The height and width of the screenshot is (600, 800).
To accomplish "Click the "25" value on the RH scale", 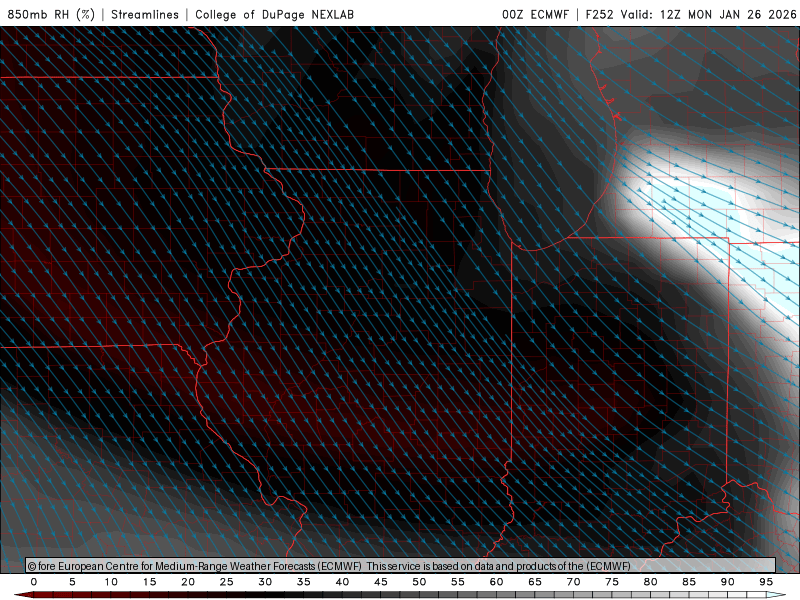I will pyautogui.click(x=227, y=582).
